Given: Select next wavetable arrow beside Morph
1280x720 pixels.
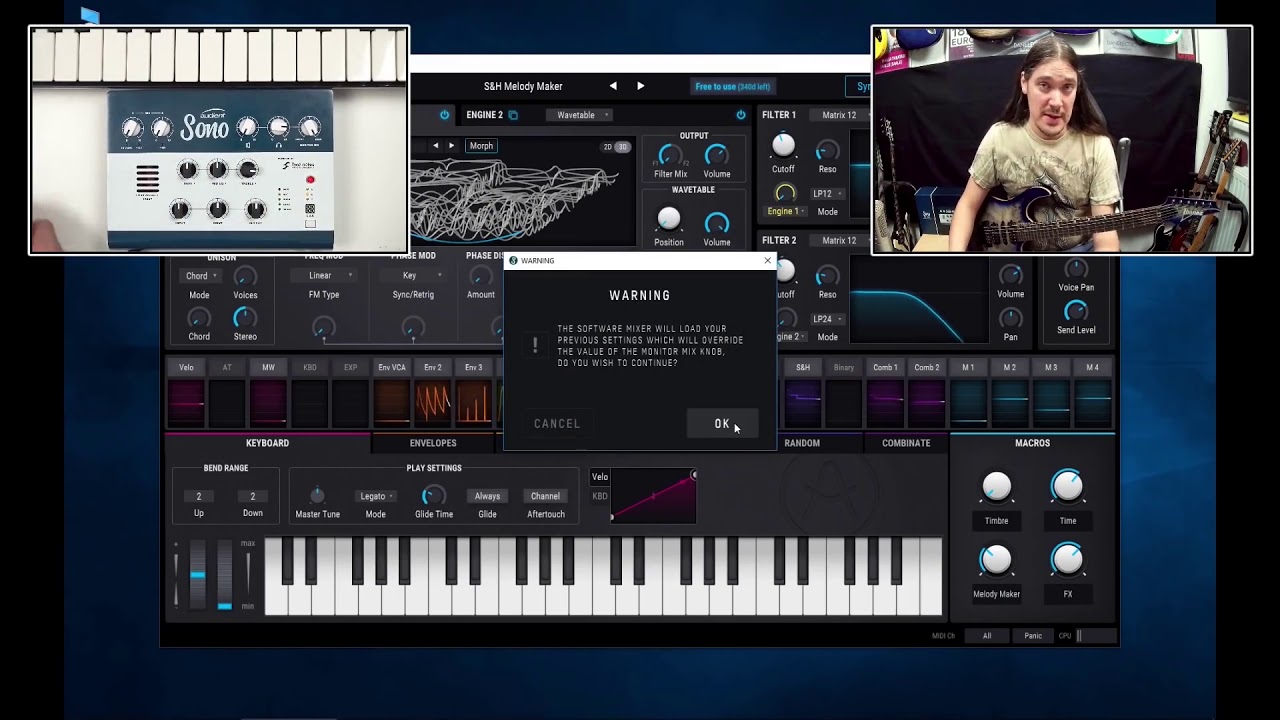Looking at the screenshot, I should point(452,146).
